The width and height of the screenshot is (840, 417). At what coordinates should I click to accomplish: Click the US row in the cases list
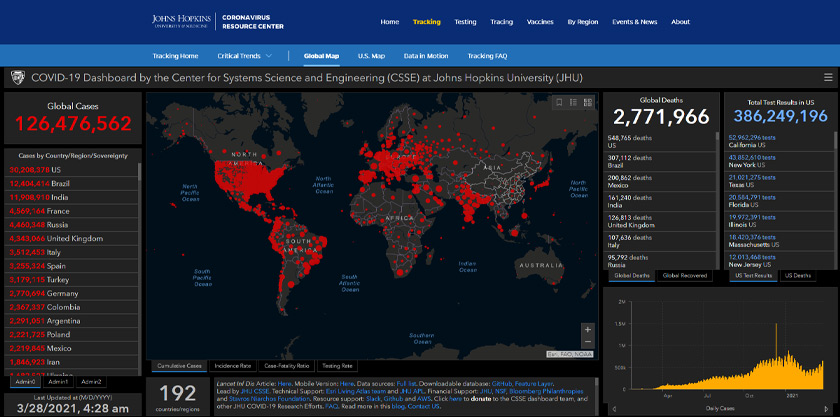(71, 169)
